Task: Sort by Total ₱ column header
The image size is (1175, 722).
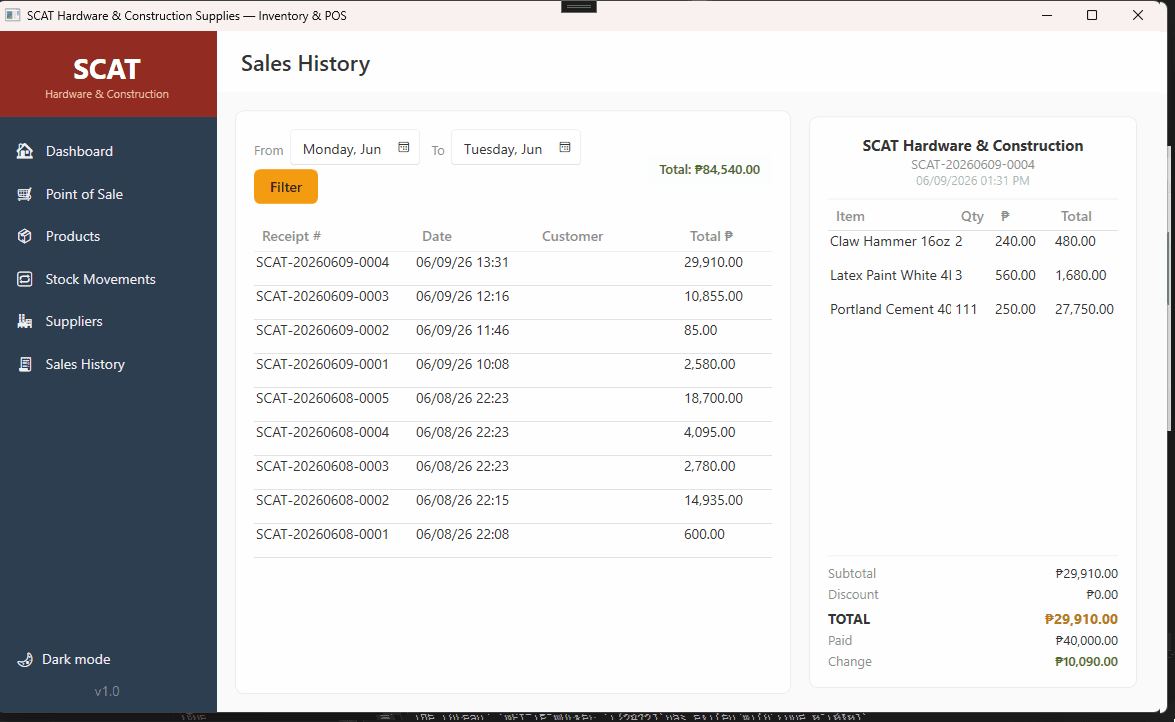Action: [711, 236]
